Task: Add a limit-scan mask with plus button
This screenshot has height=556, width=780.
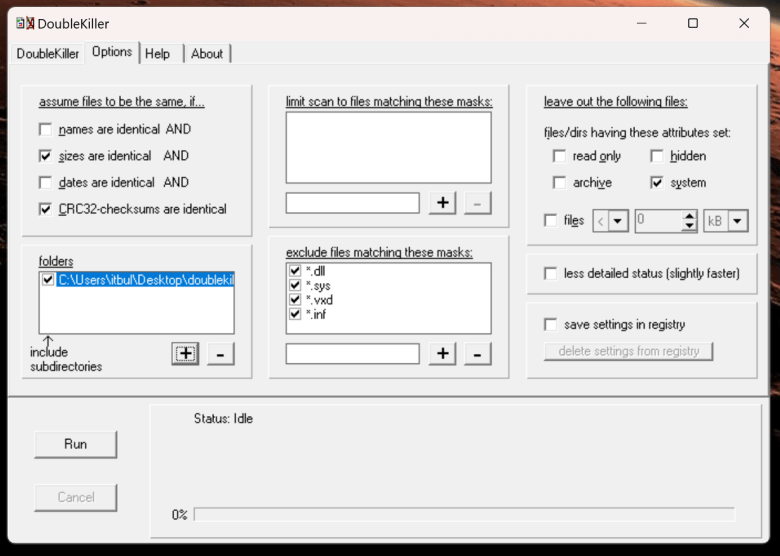Action: pos(443,203)
